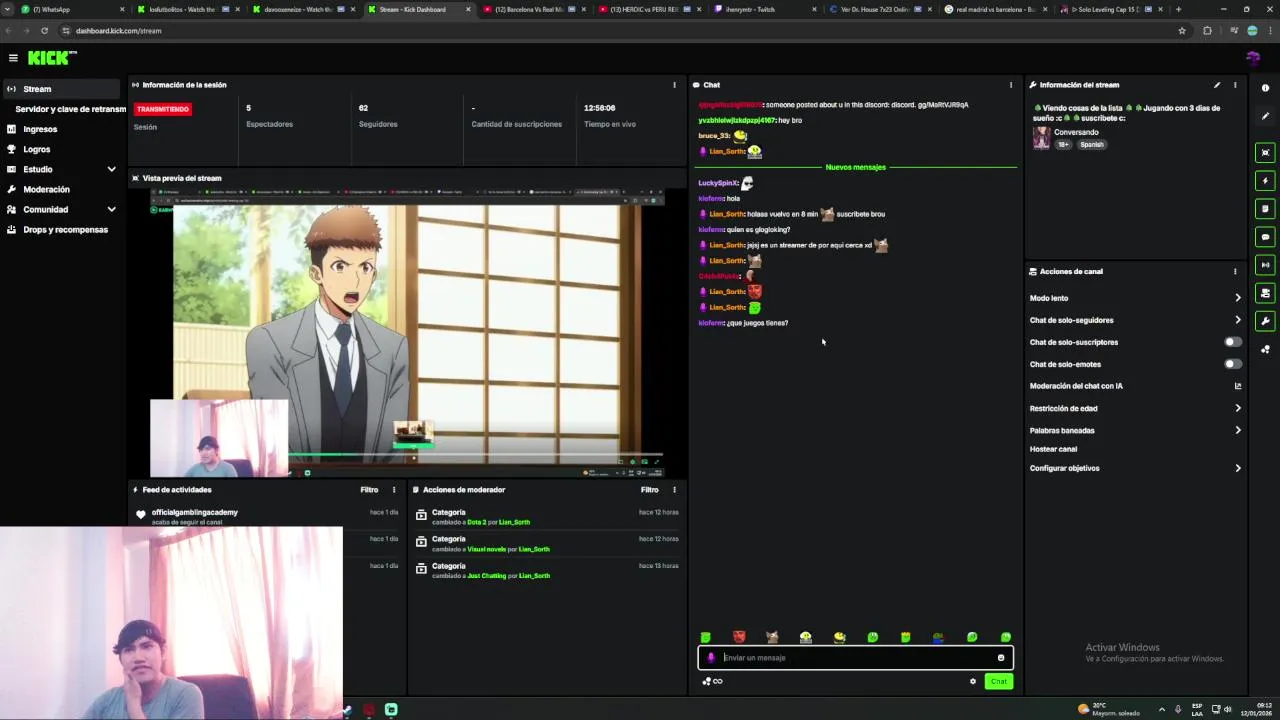Click the browser address bar

click(620, 31)
